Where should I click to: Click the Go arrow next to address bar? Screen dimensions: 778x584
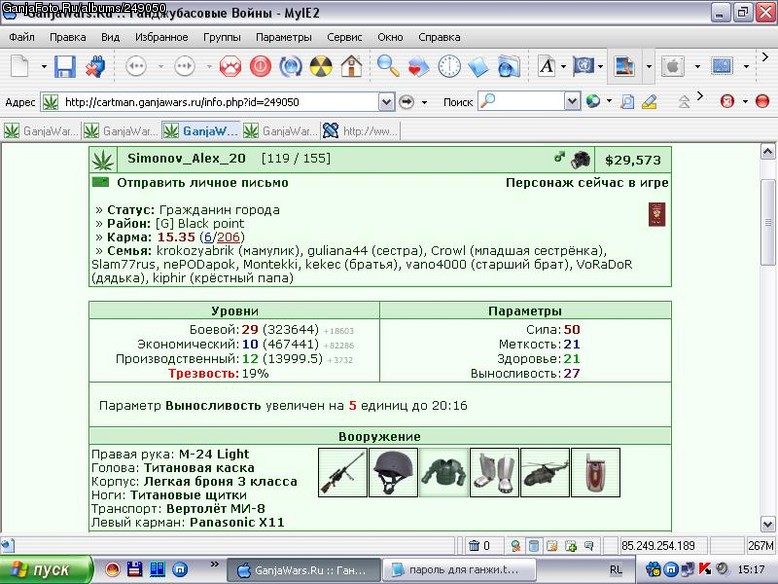tap(406, 102)
